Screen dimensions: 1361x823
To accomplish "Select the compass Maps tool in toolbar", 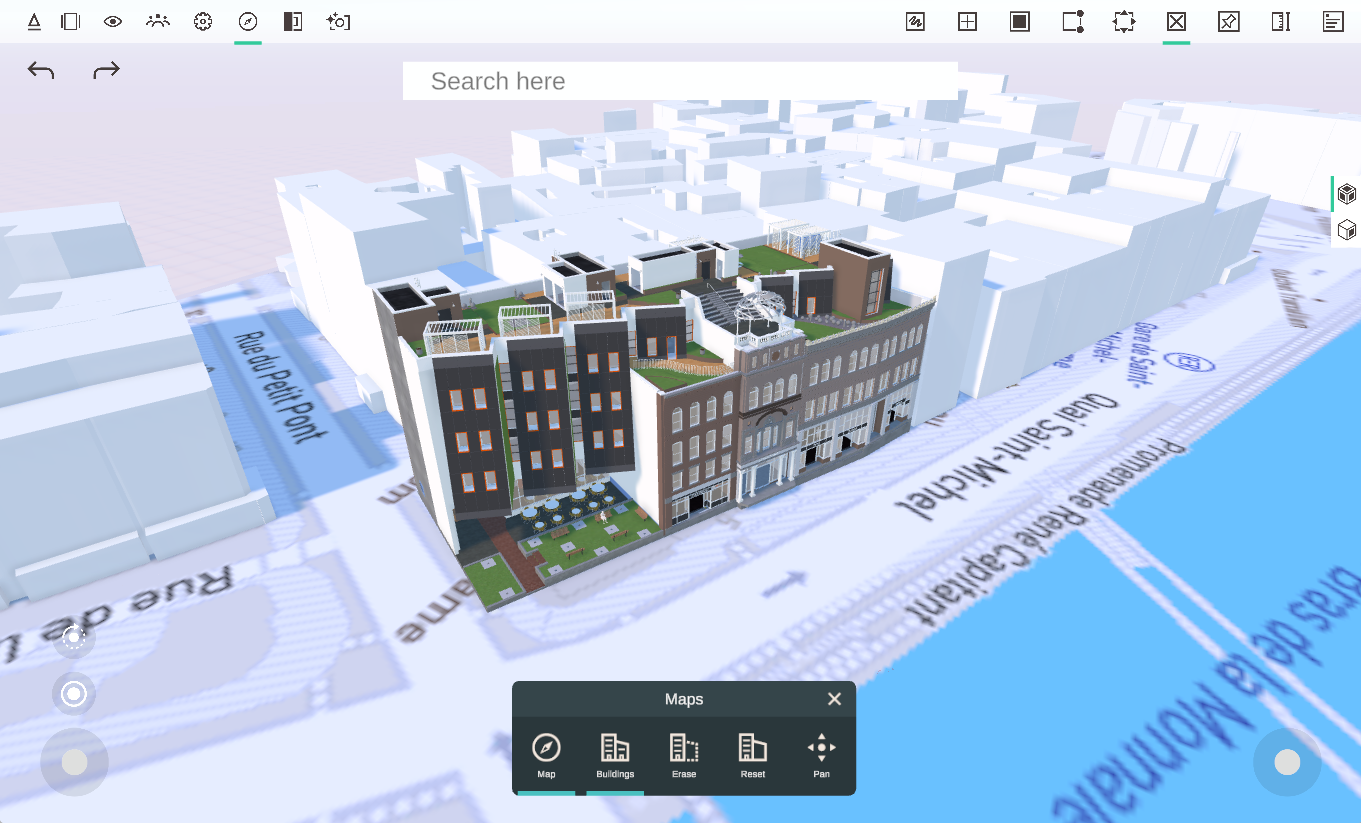I will point(248,21).
